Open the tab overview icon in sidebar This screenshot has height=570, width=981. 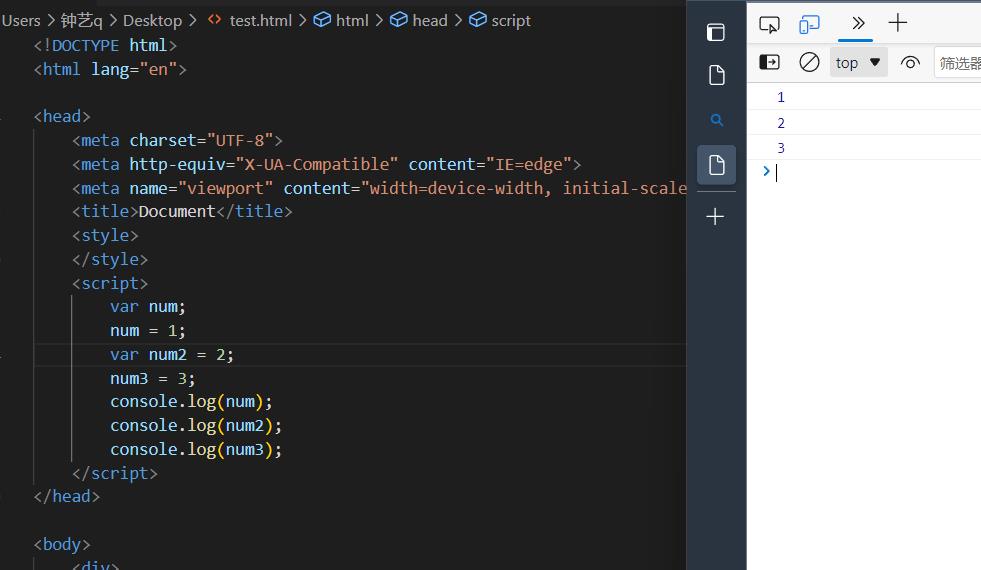point(716,32)
